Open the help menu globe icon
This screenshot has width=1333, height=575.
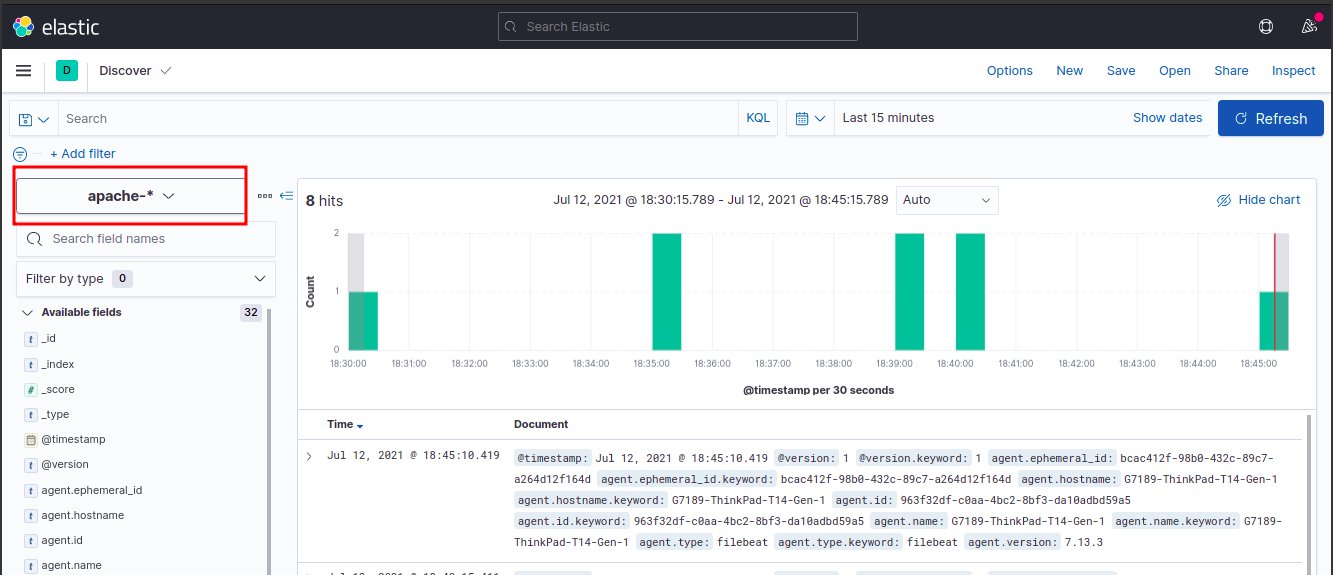[1266, 27]
